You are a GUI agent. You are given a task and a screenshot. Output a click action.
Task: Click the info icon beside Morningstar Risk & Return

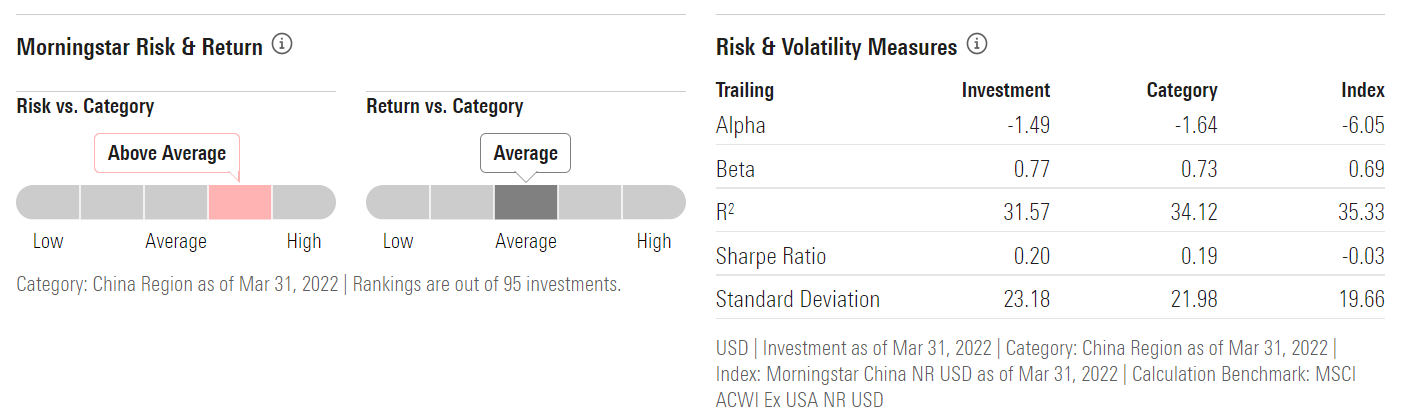[x=282, y=45]
